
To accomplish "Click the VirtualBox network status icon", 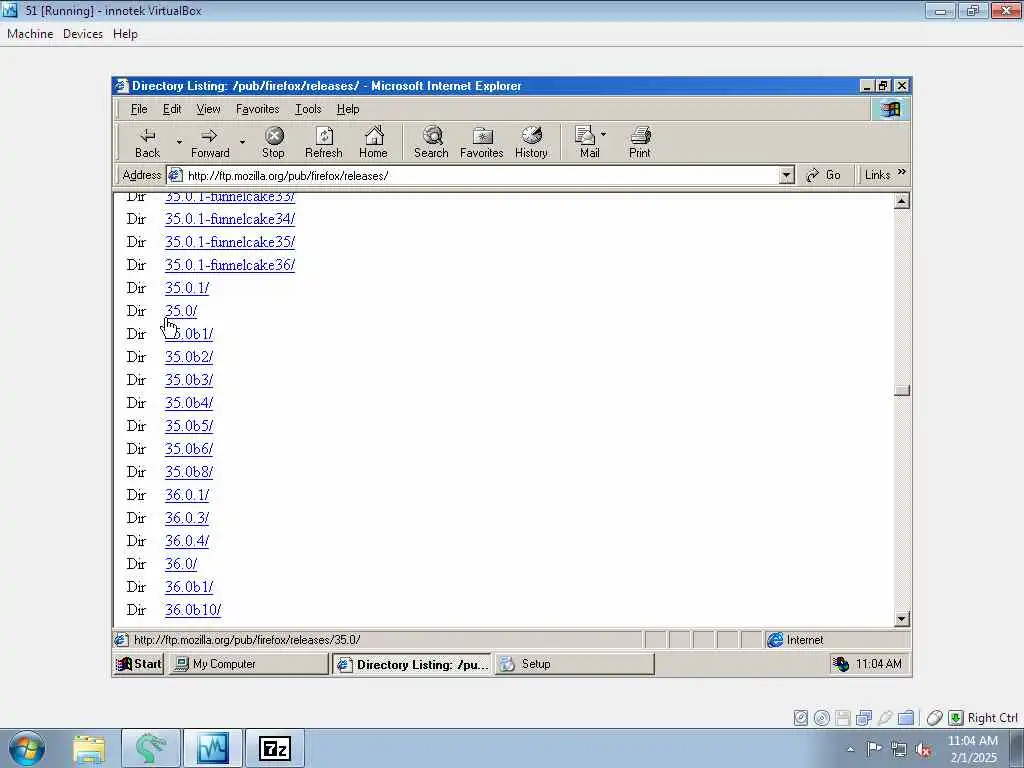I will pos(864,718).
